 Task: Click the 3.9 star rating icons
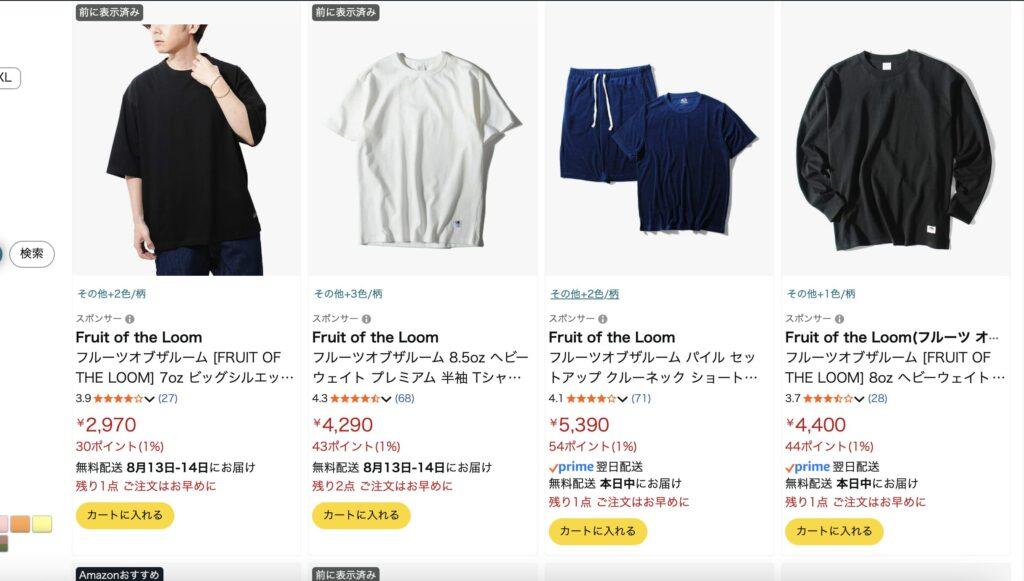(x=118, y=398)
